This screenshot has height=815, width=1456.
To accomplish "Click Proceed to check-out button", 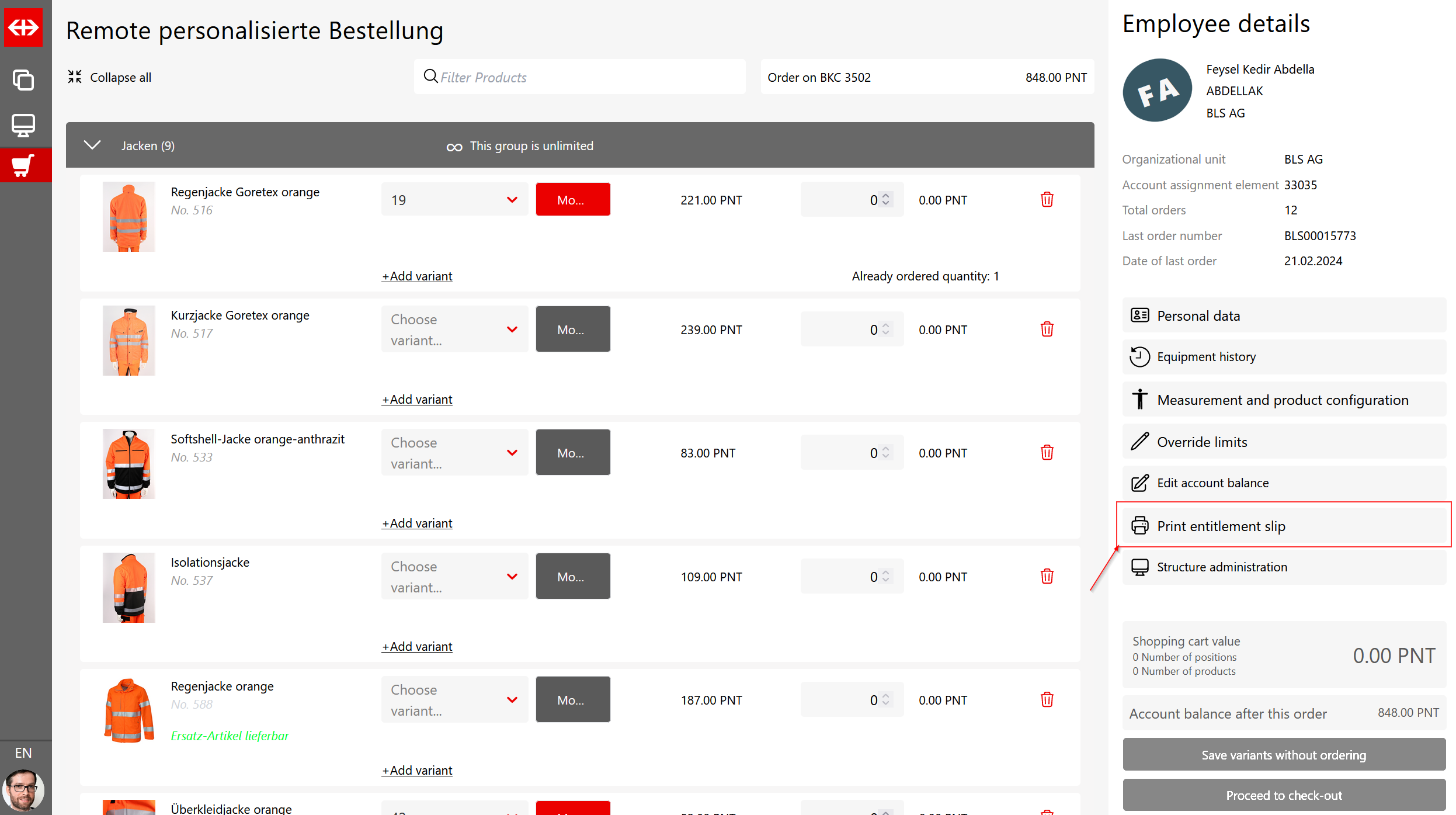I will [1283, 795].
